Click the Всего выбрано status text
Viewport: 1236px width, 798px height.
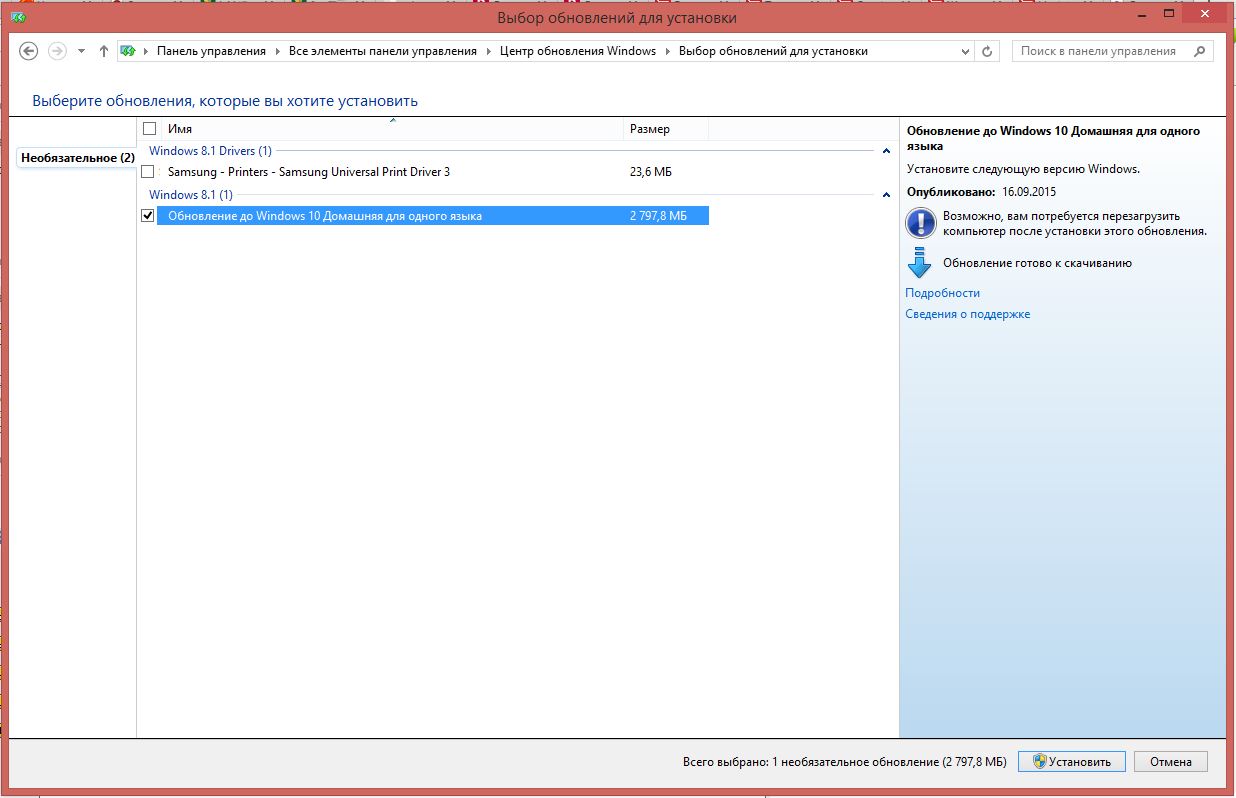tap(845, 761)
